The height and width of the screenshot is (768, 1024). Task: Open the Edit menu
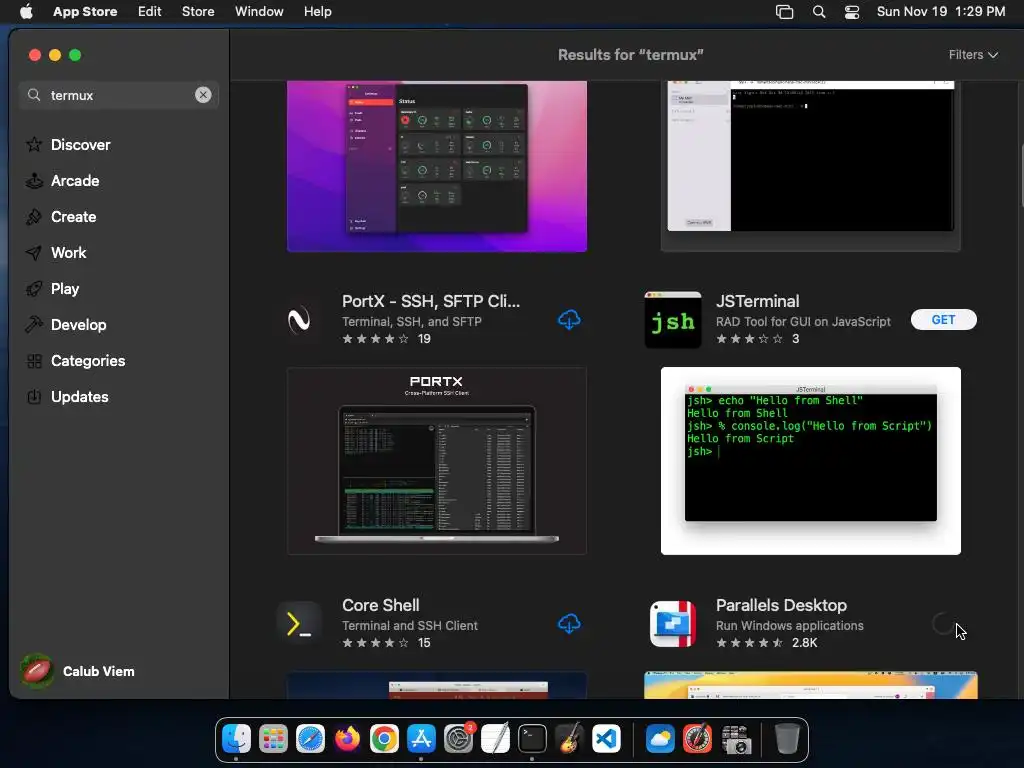150,11
